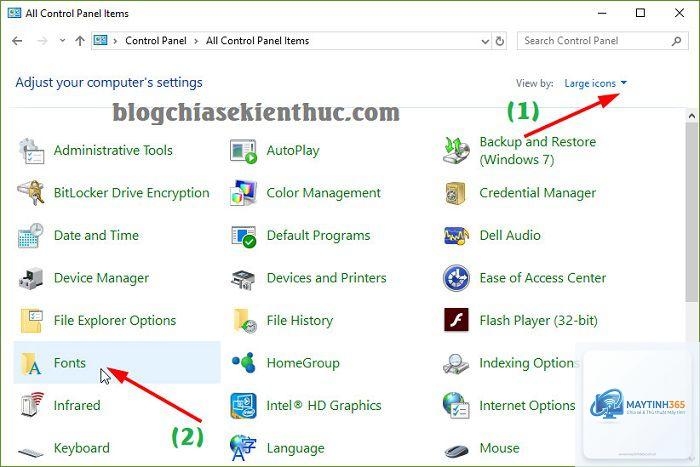The width and height of the screenshot is (700, 467).
Task: Open the Devices and Printers icon
Action: (x=243, y=279)
